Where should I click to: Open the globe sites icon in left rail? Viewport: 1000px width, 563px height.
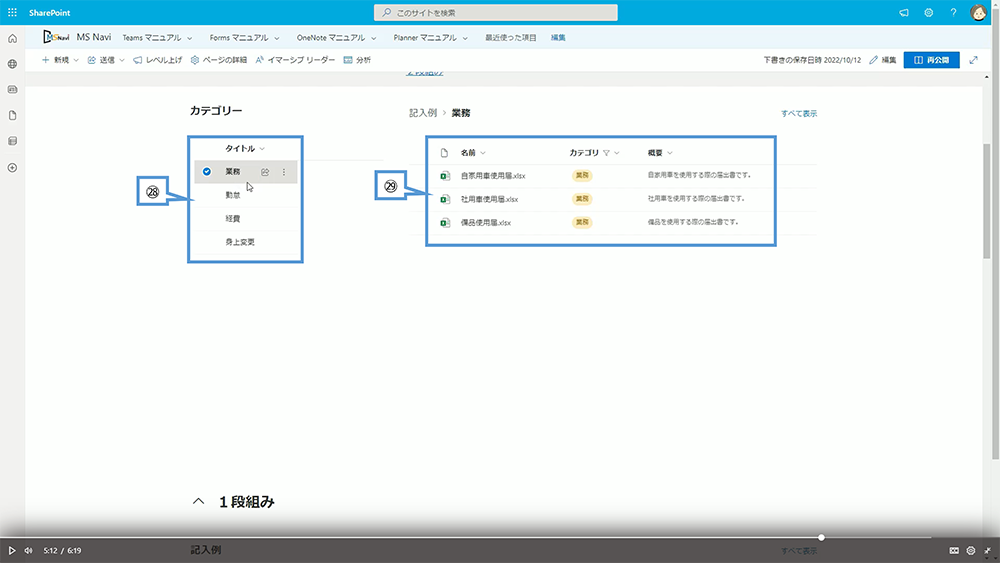click(12, 64)
